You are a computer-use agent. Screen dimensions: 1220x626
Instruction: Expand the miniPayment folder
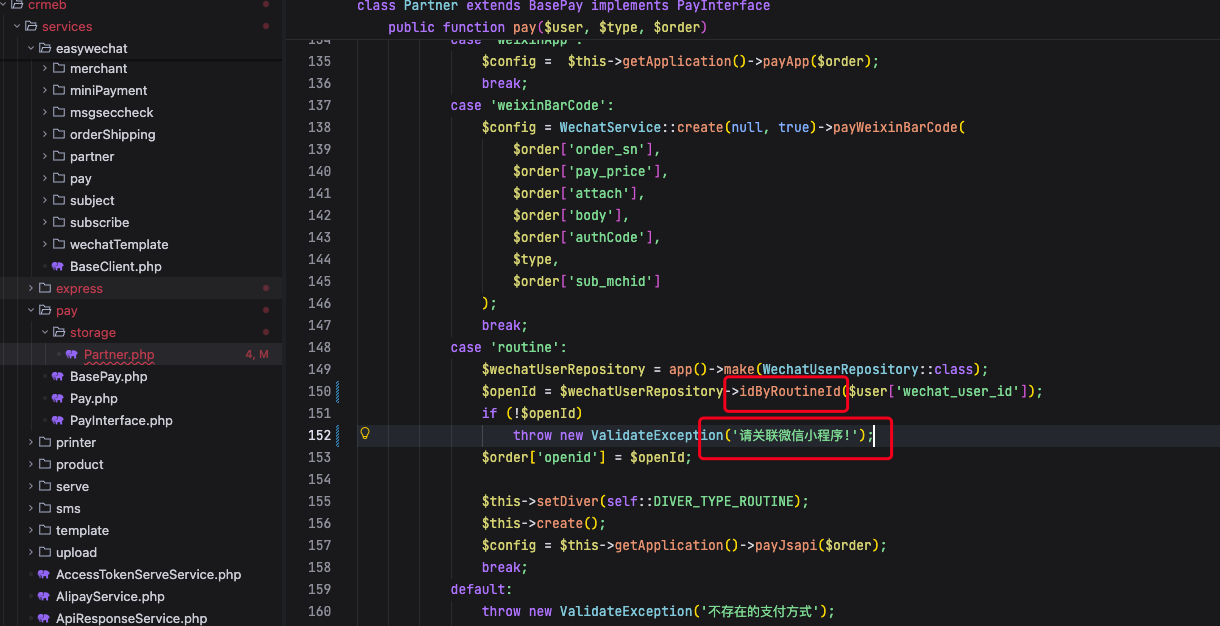click(x=46, y=90)
